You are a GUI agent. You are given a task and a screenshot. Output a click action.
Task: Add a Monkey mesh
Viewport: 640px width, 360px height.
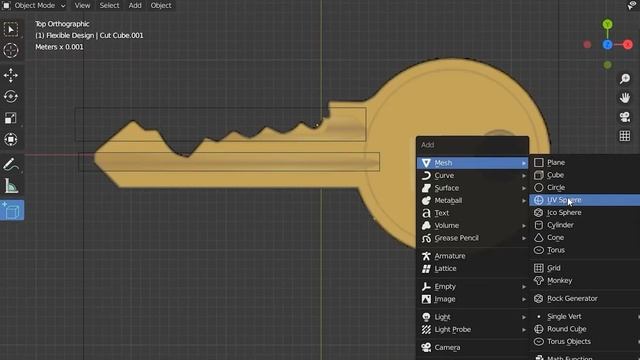584,281
